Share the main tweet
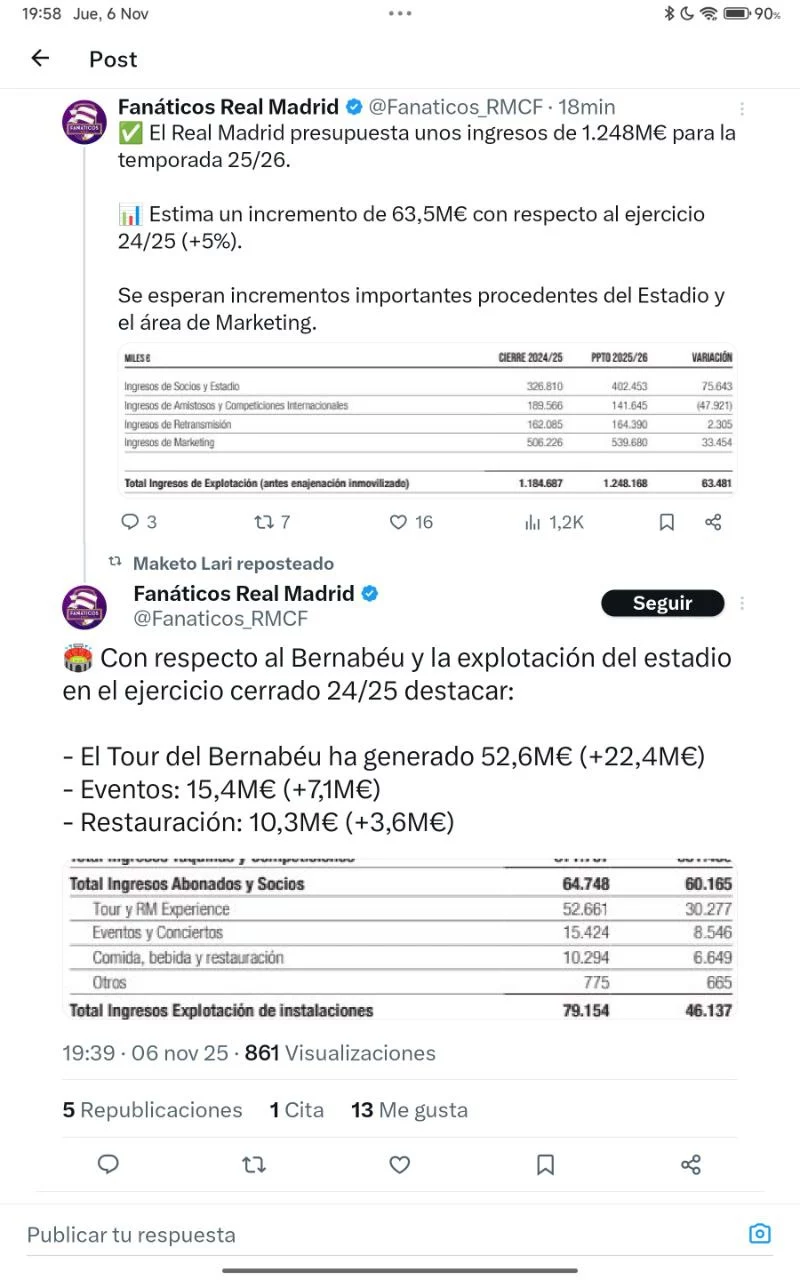The height and width of the screenshot is (1280, 800). pyautogui.click(x=690, y=1164)
